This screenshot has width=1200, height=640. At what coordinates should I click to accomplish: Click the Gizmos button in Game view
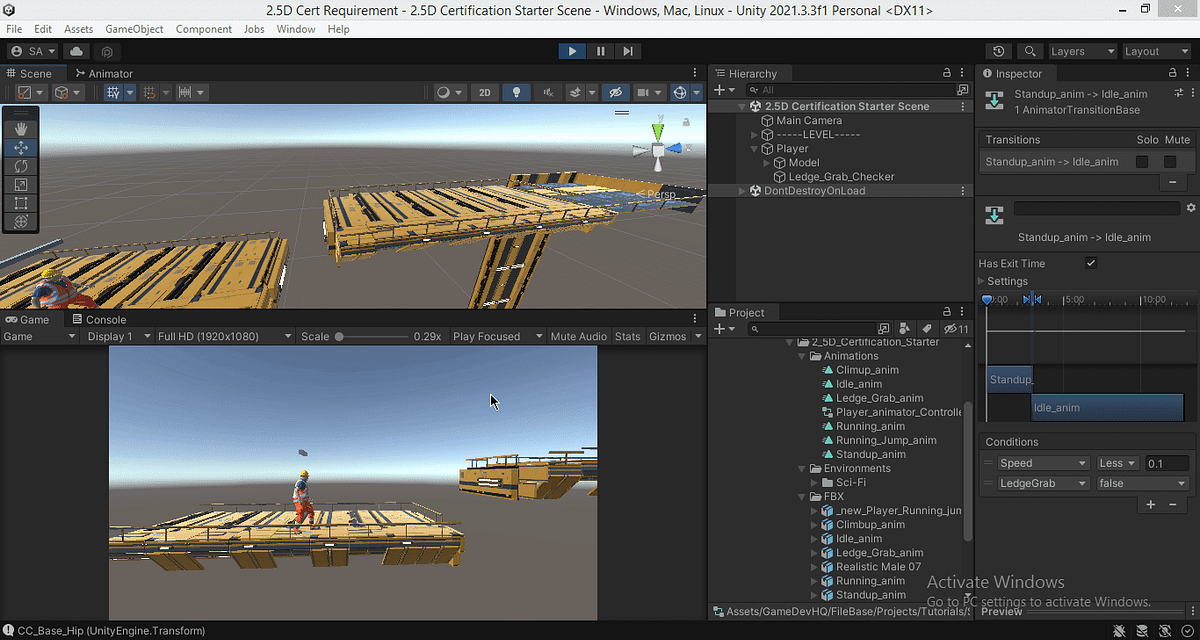point(667,336)
